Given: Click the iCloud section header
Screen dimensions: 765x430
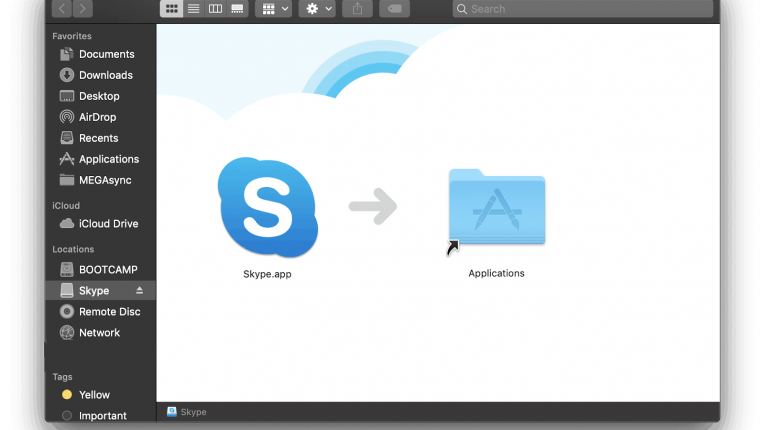Looking at the screenshot, I should pos(66,205).
